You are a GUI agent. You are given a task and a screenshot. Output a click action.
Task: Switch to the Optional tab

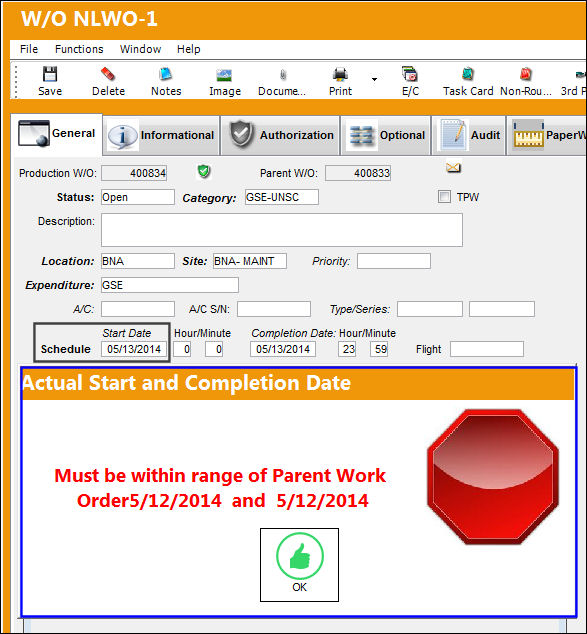(x=386, y=135)
